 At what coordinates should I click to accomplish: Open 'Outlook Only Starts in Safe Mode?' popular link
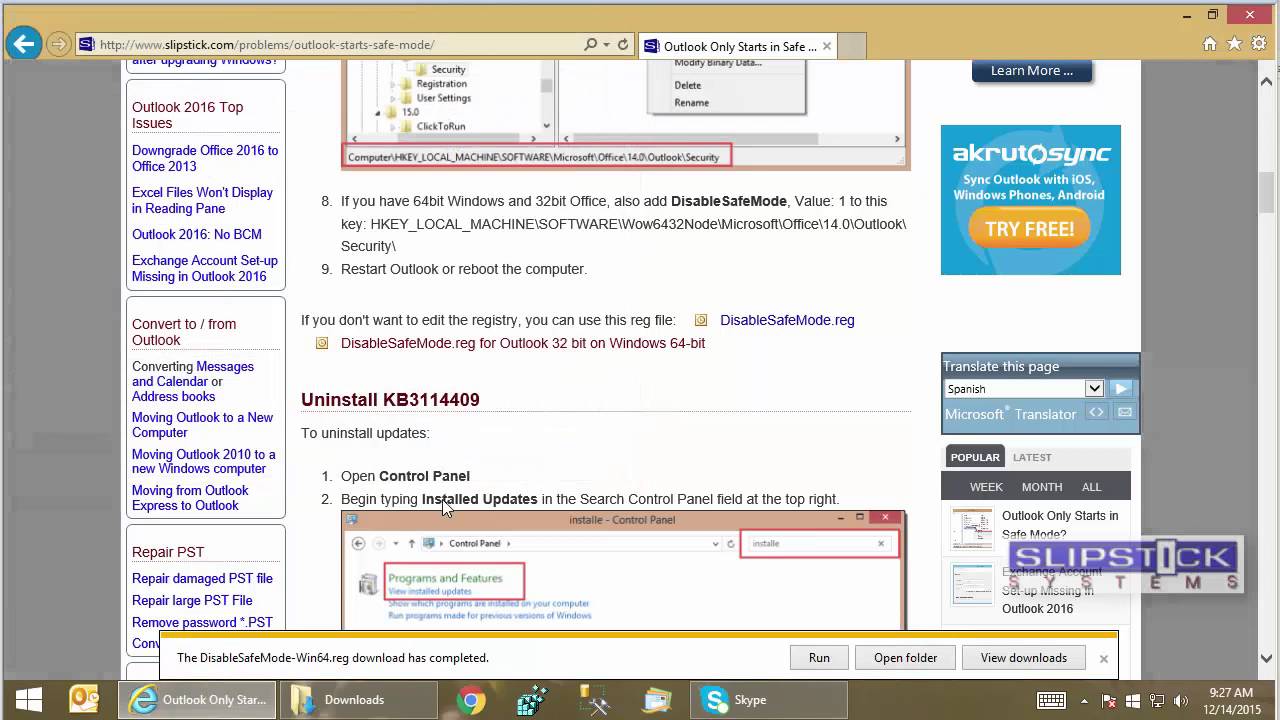pos(1060,525)
